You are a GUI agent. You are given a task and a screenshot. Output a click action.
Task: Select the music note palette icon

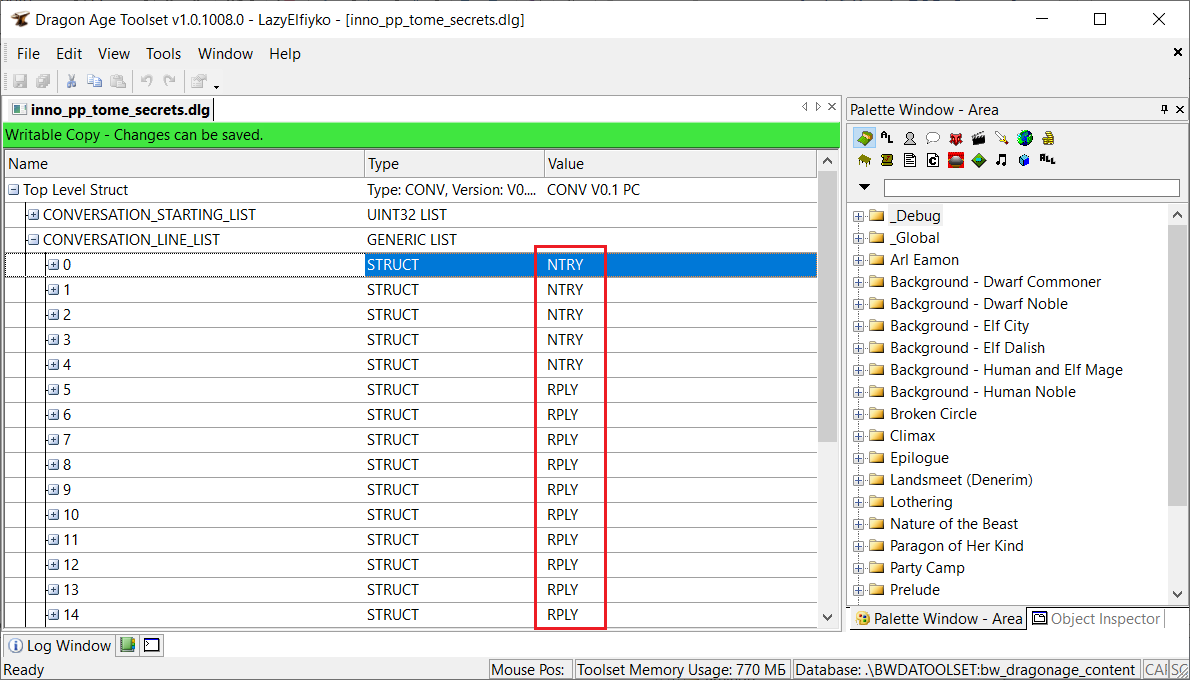1002,160
